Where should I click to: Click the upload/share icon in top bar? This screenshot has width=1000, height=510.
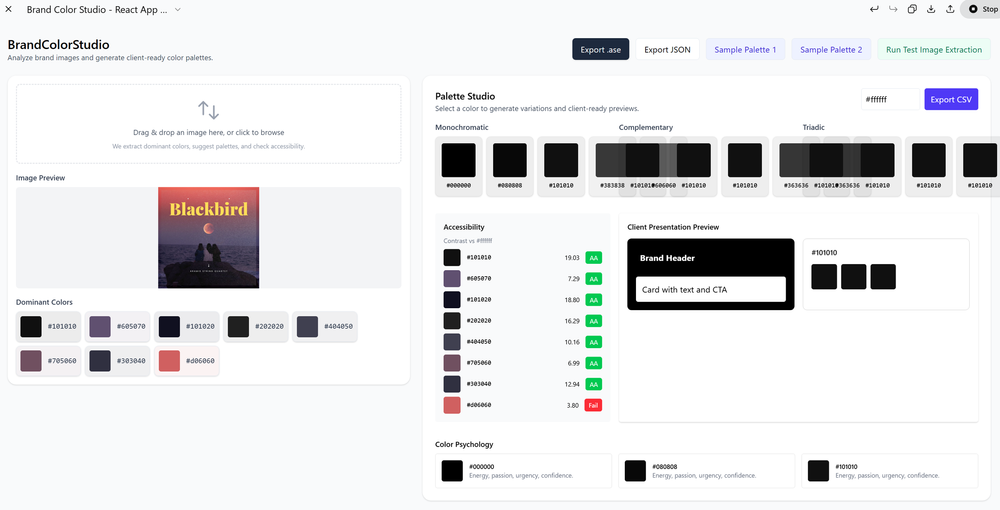[x=950, y=9]
